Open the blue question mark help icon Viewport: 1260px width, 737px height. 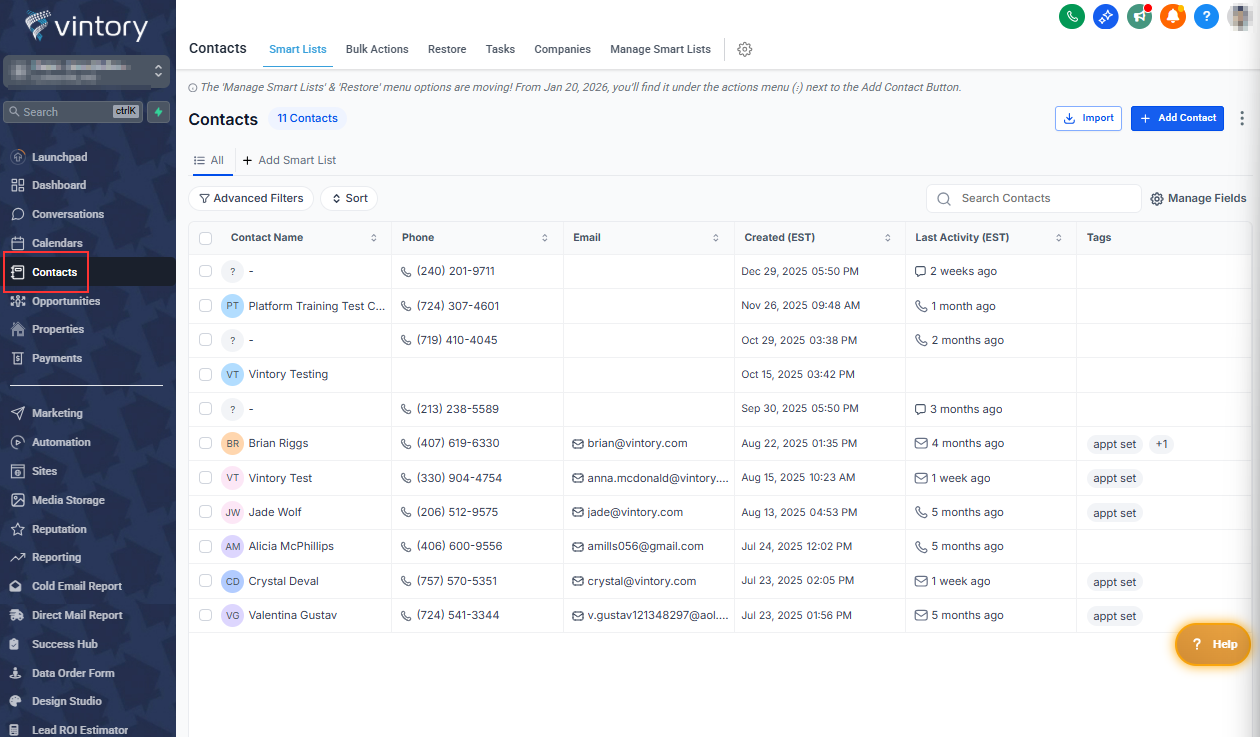tap(1206, 16)
